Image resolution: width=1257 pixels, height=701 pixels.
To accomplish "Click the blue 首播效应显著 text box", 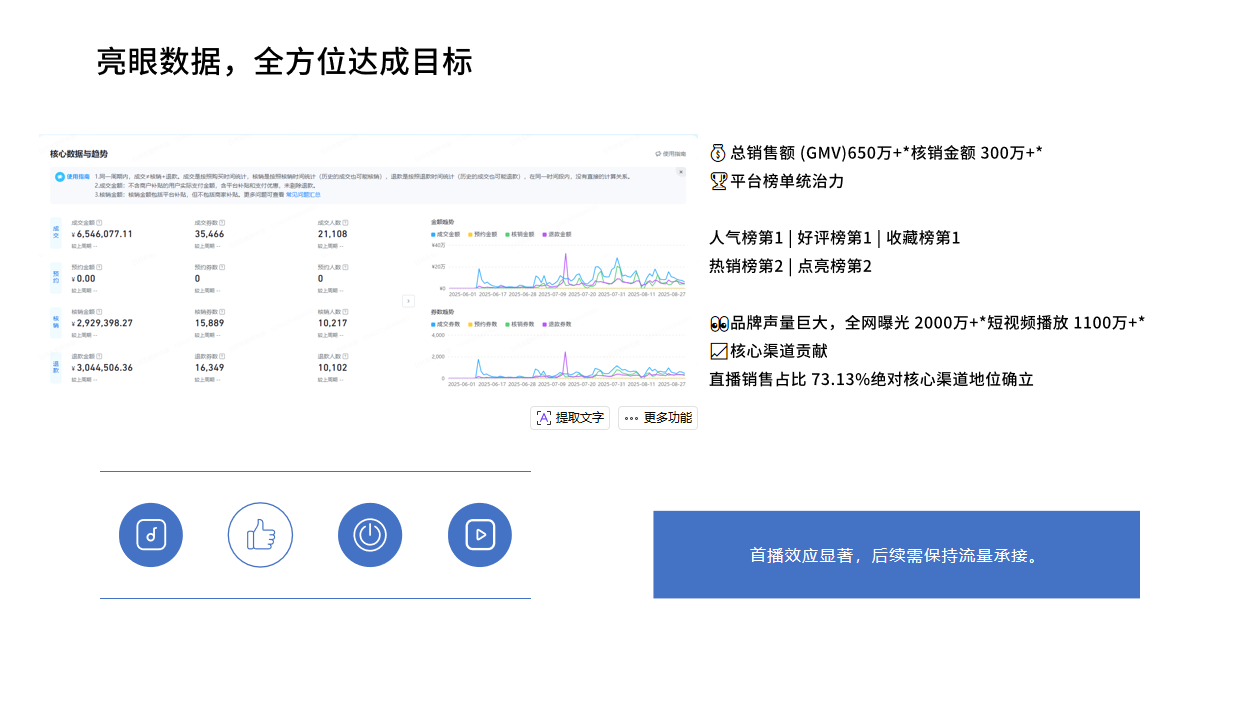I will tap(896, 555).
